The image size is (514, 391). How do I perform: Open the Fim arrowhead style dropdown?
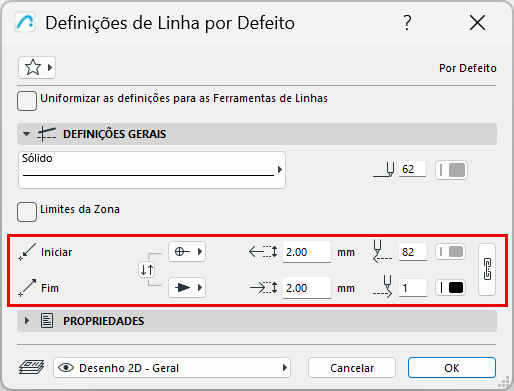[187, 287]
